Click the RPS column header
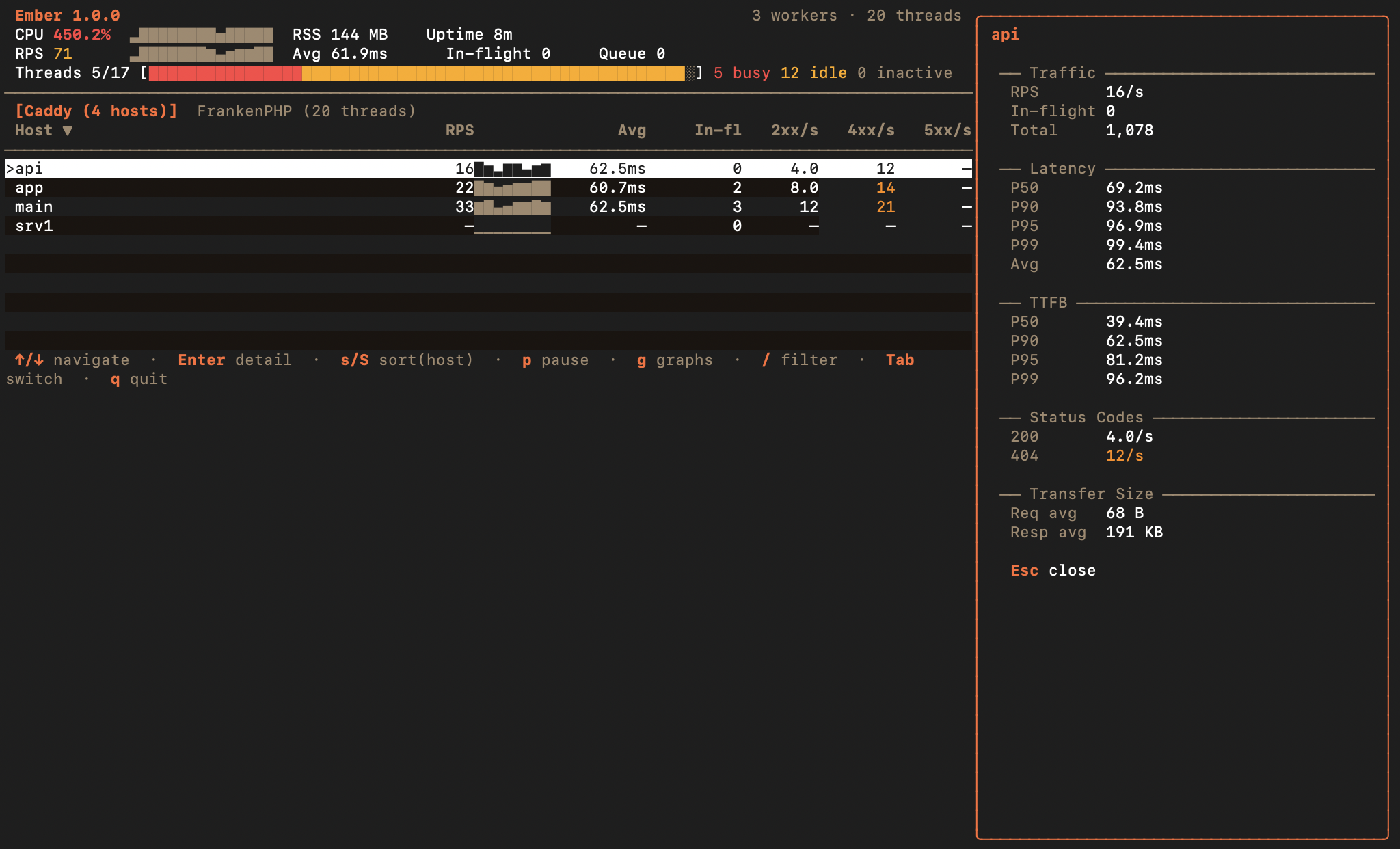The width and height of the screenshot is (1400, 849). (x=459, y=131)
